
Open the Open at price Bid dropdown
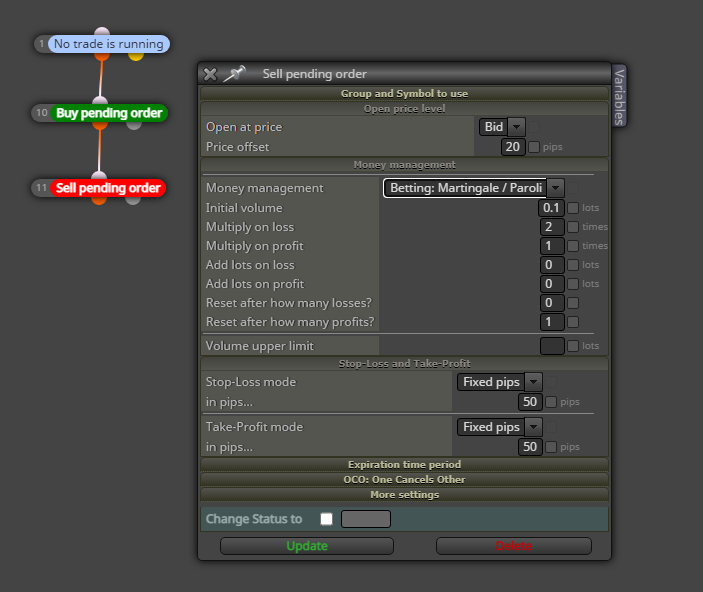point(502,127)
